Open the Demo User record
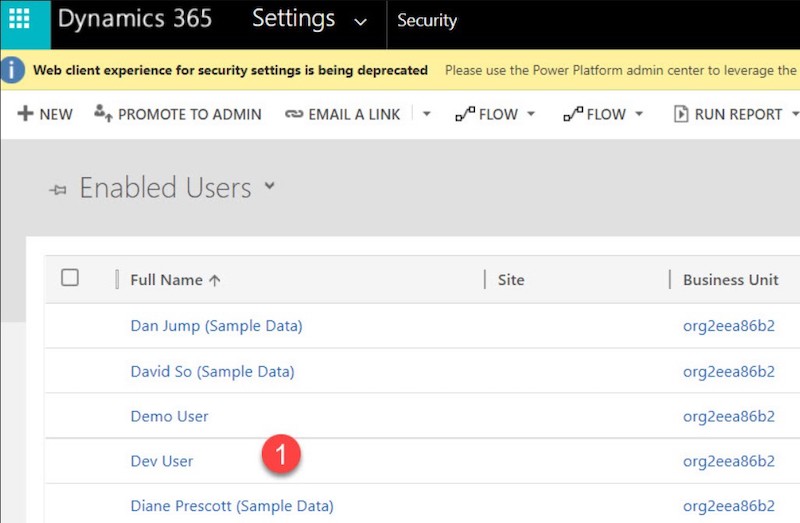The image size is (800, 523). point(169,416)
